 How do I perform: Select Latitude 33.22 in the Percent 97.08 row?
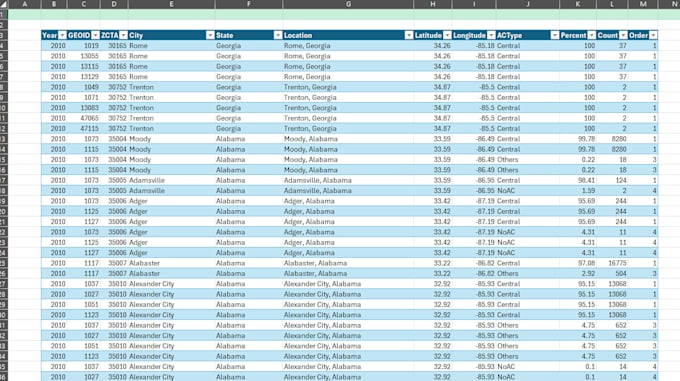coord(432,263)
